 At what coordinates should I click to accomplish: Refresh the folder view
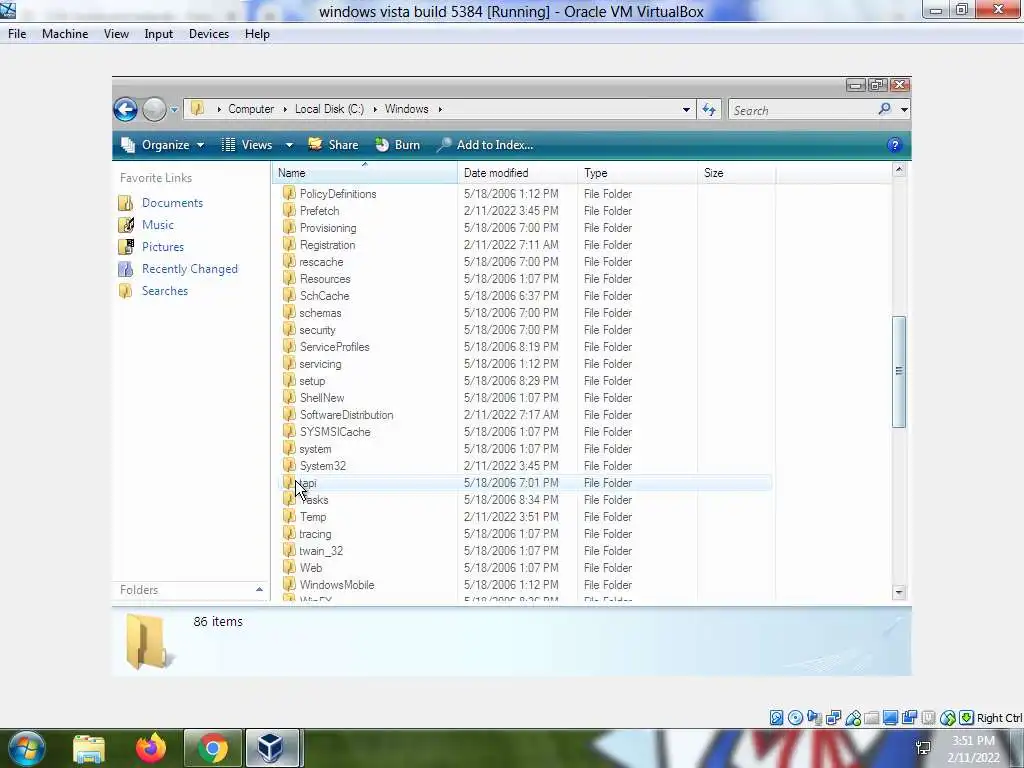point(709,110)
